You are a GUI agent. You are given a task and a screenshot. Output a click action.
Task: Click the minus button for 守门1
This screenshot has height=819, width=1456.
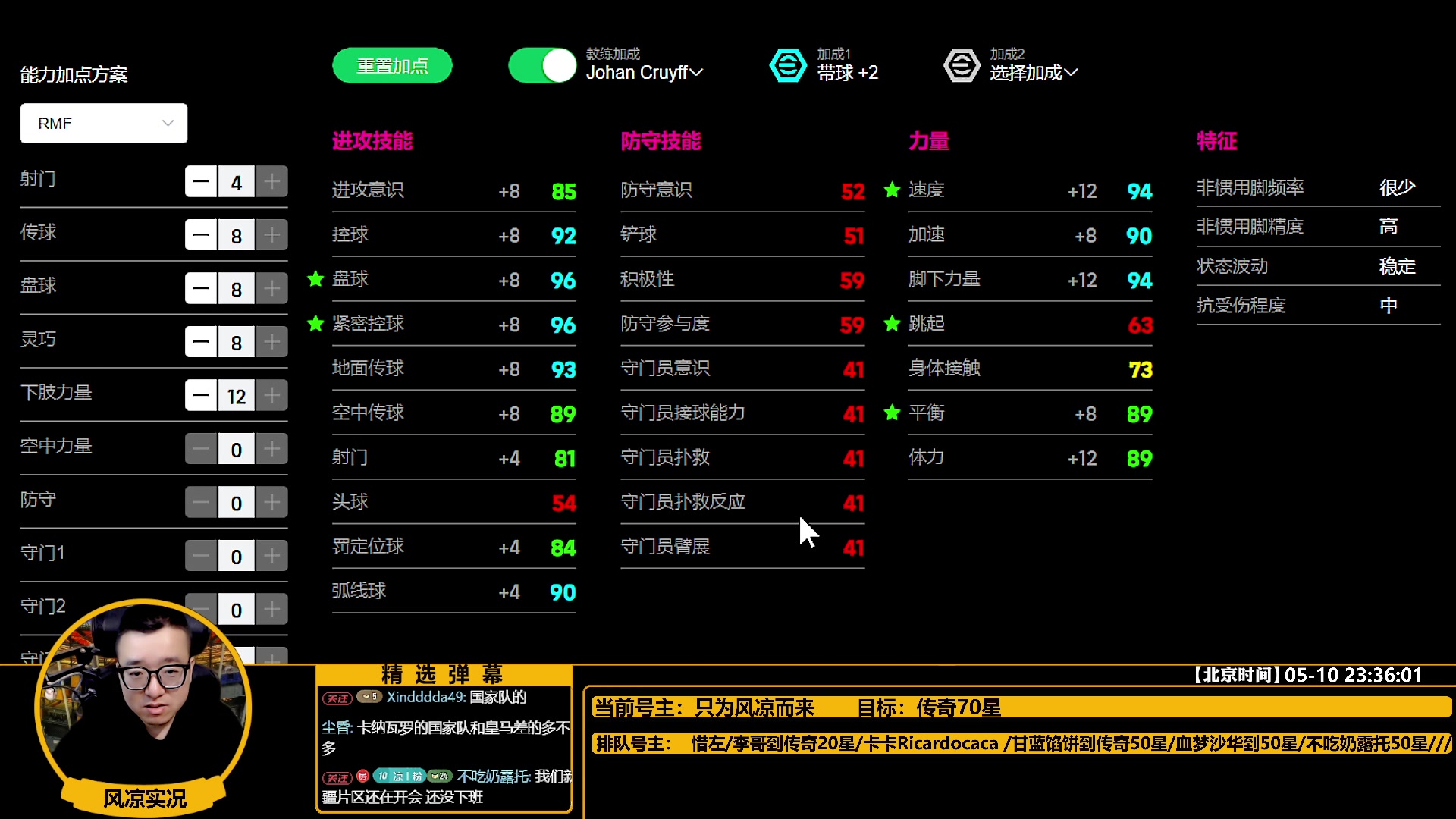(201, 556)
